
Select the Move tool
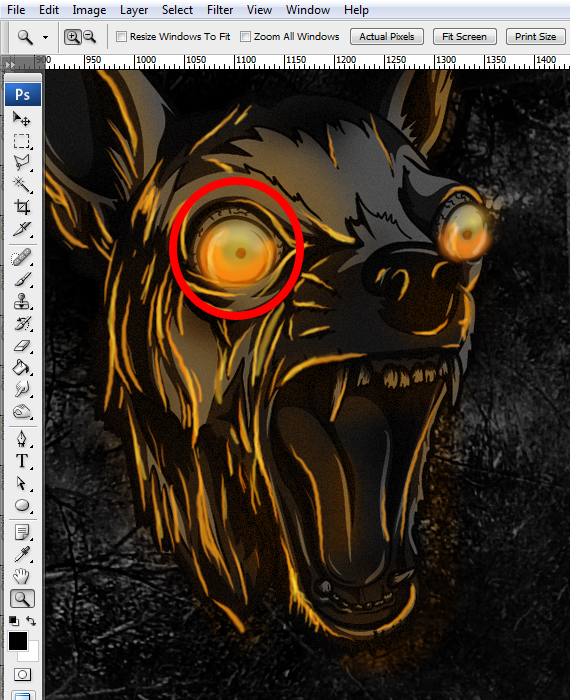click(x=21, y=119)
